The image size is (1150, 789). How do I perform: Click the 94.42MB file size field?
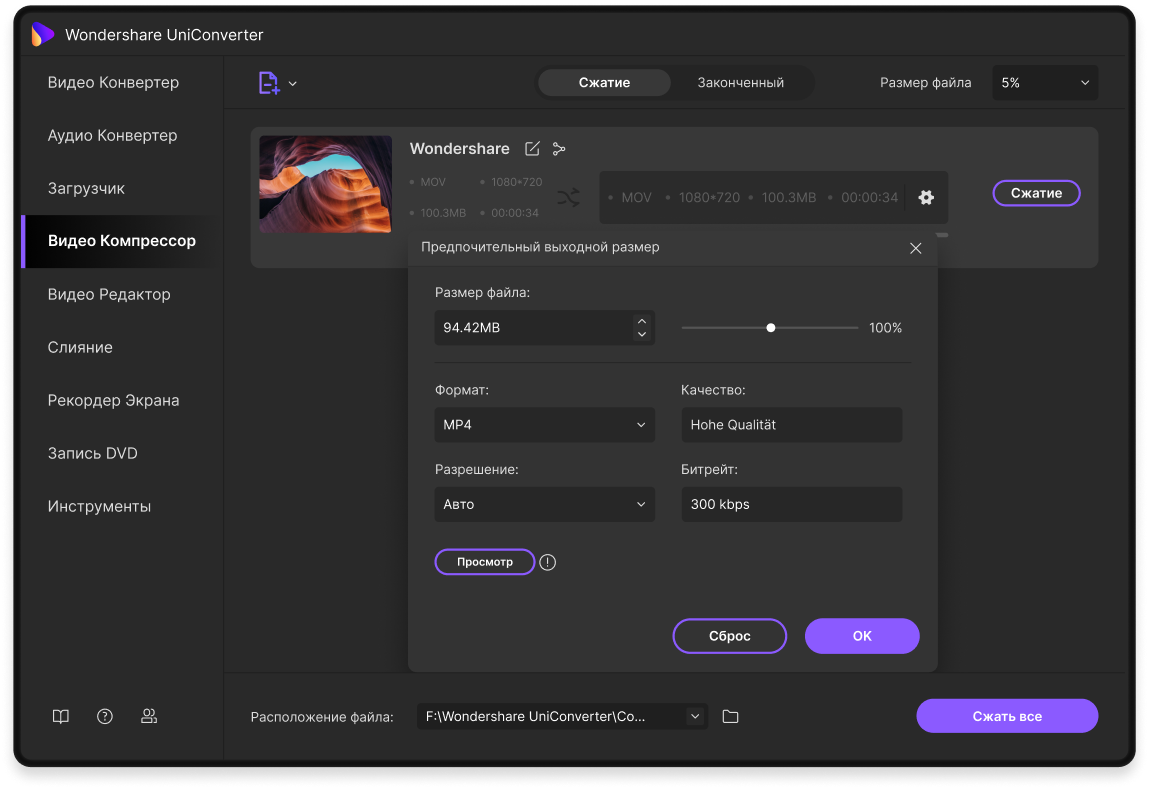point(544,328)
